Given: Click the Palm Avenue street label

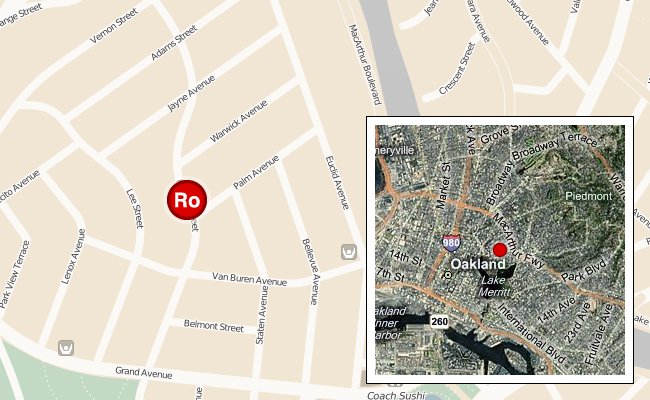Looking at the screenshot, I should pos(256,172).
